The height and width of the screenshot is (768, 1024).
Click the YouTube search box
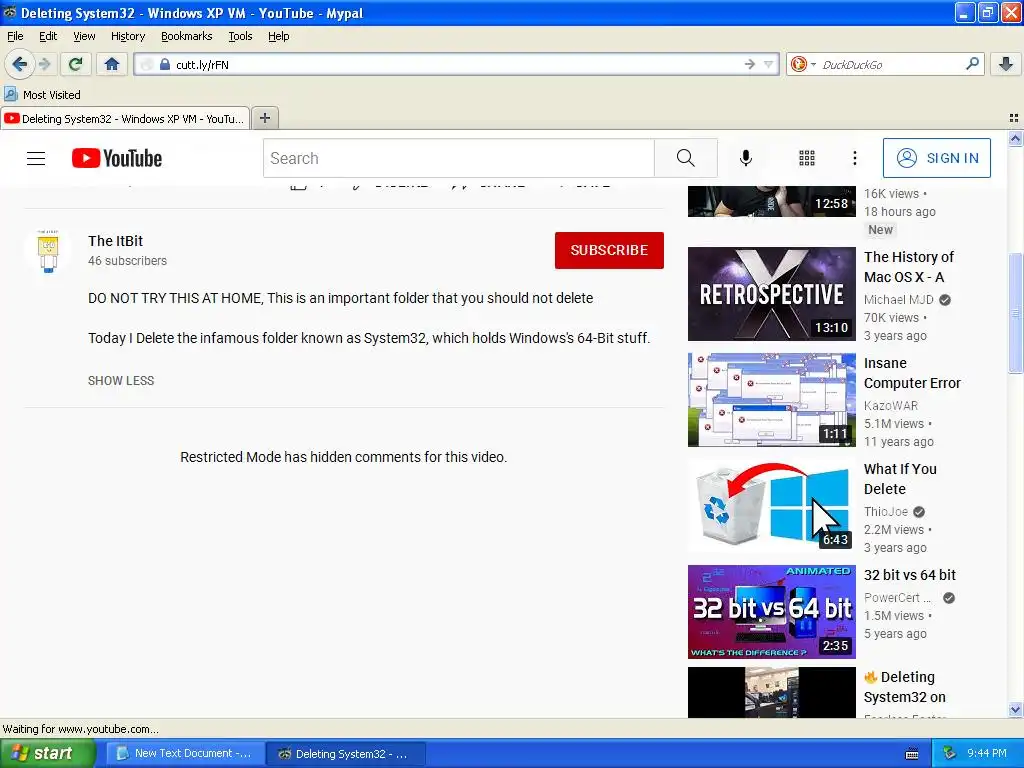pyautogui.click(x=458, y=158)
